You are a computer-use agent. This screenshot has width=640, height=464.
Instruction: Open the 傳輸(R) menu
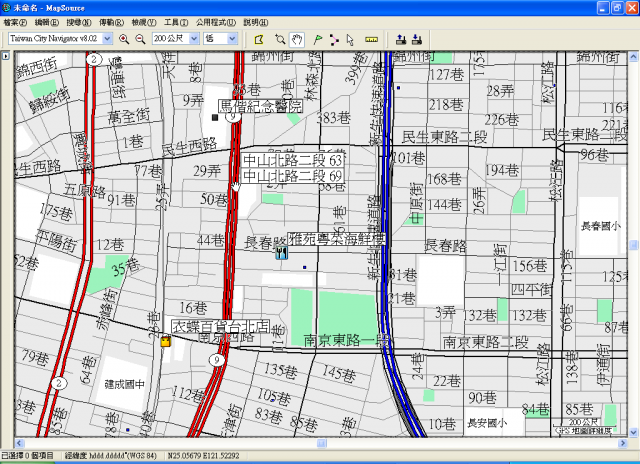coord(111,22)
